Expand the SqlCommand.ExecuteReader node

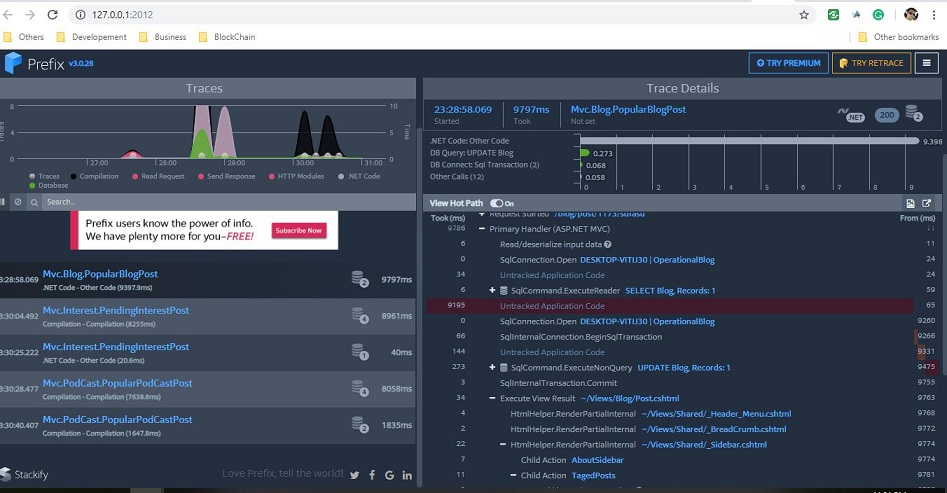click(x=492, y=291)
